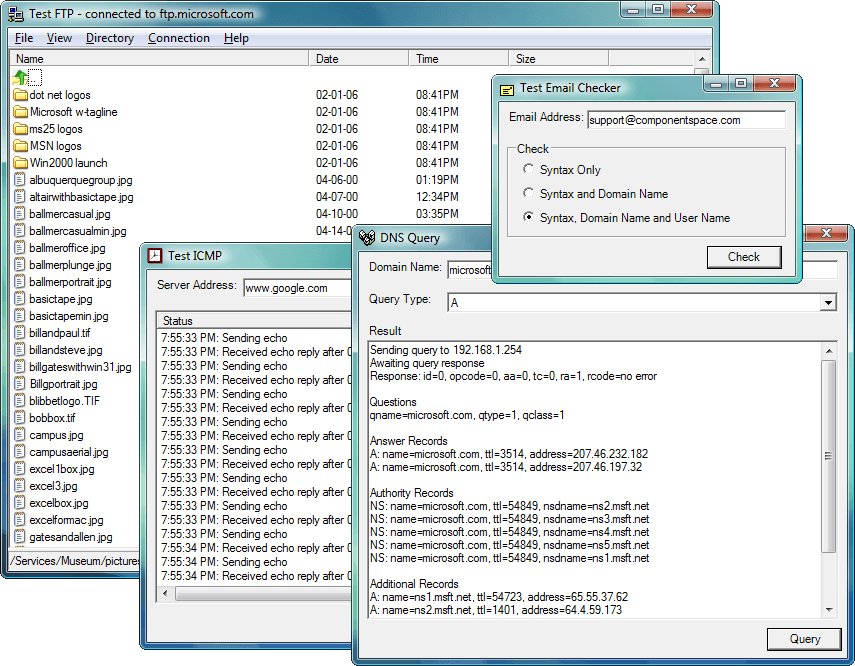Click the NS record line for ns5.msft.net

[510, 545]
